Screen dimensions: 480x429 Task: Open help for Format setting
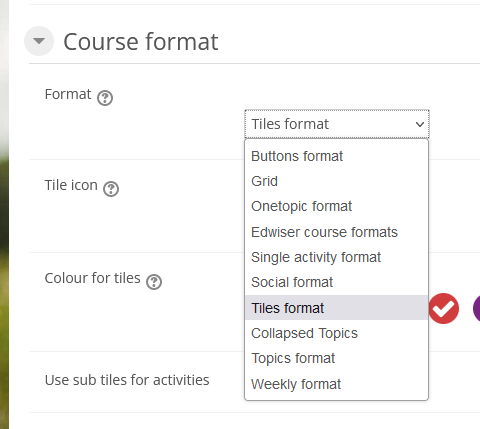click(105, 98)
